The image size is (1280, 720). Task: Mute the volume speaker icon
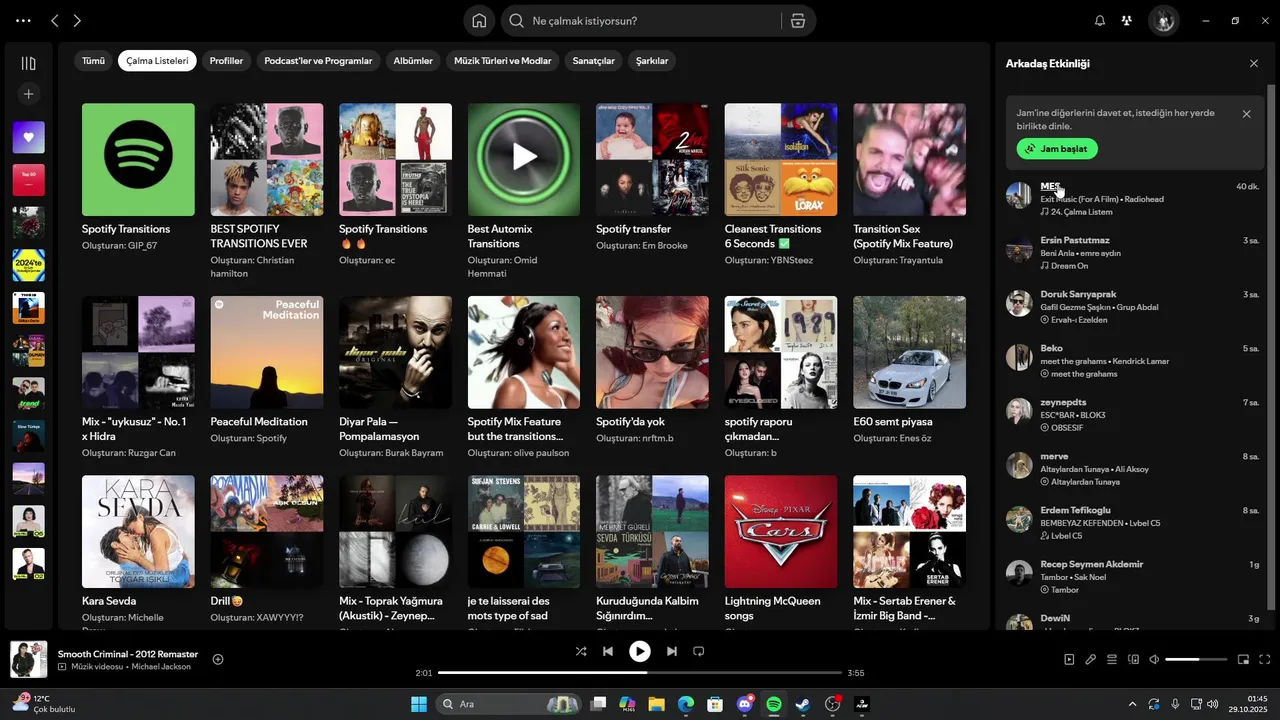[1154, 660]
